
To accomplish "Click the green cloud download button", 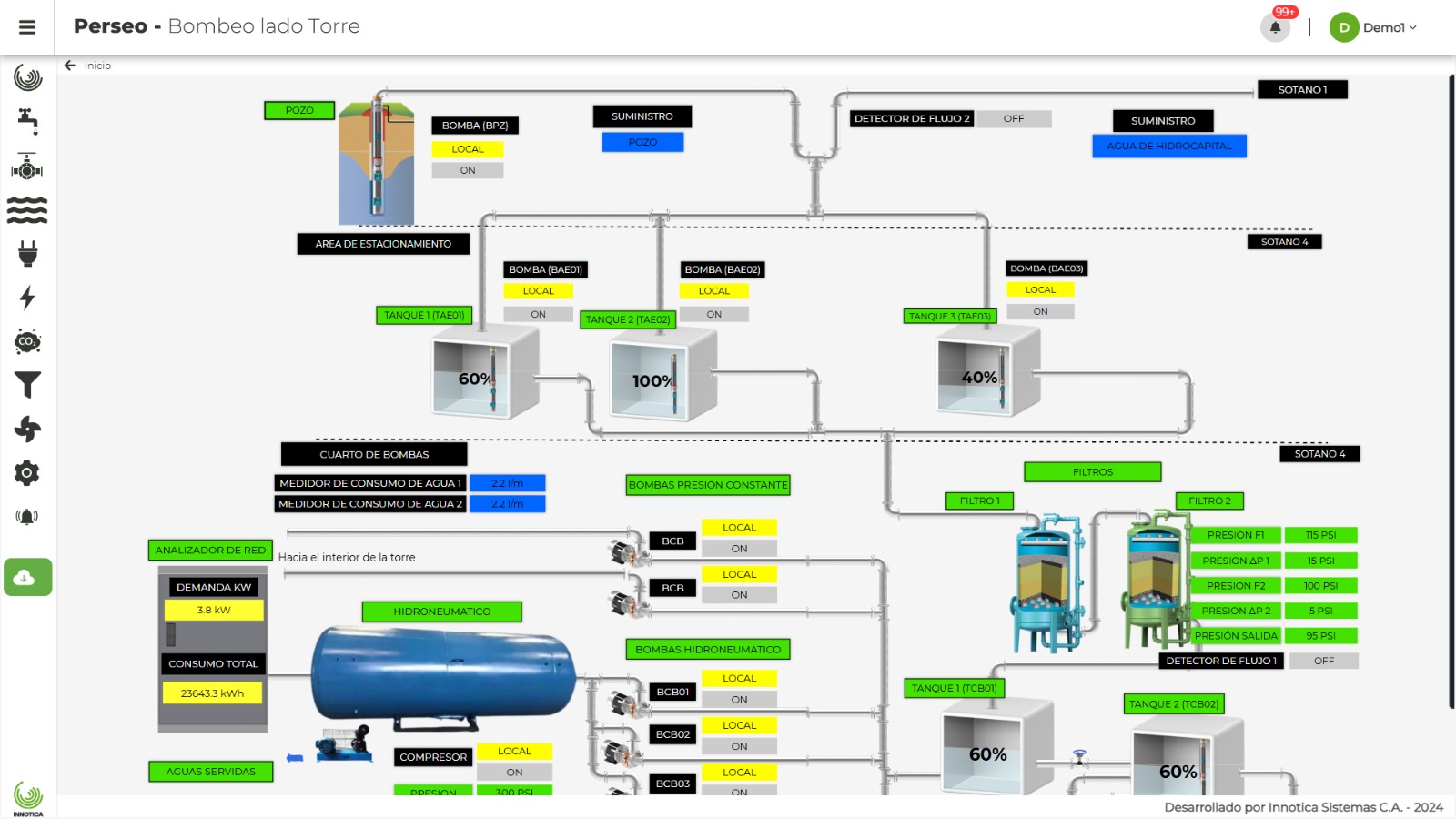I will pos(27,577).
